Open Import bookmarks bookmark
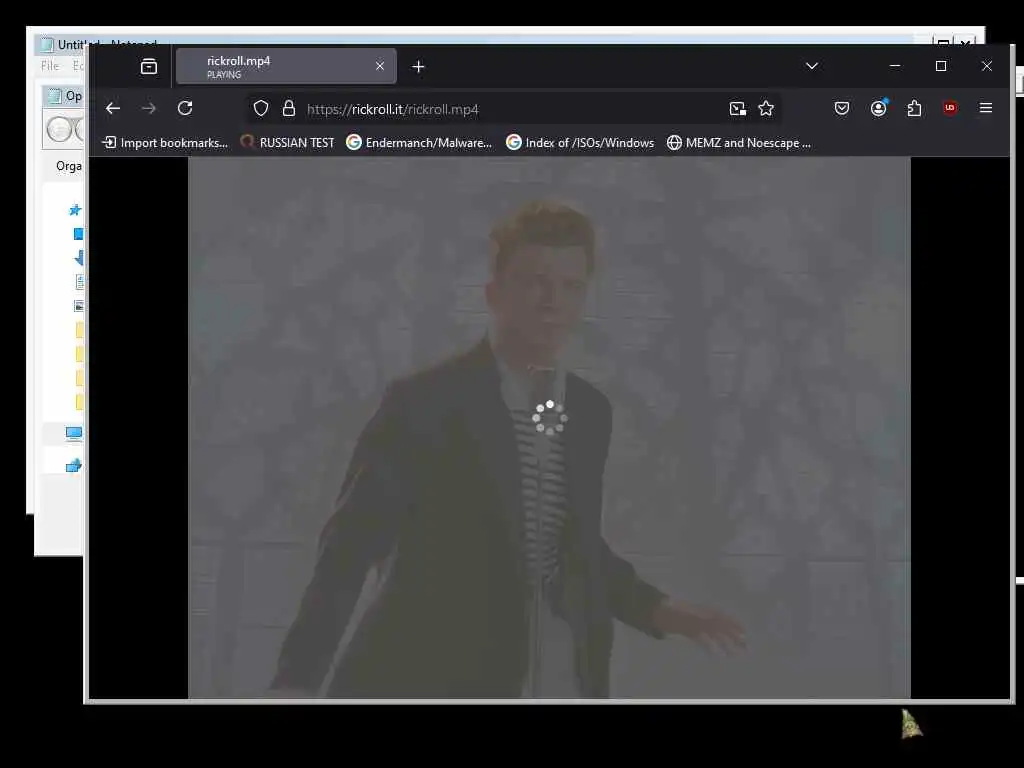This screenshot has height=768, width=1024. point(165,142)
